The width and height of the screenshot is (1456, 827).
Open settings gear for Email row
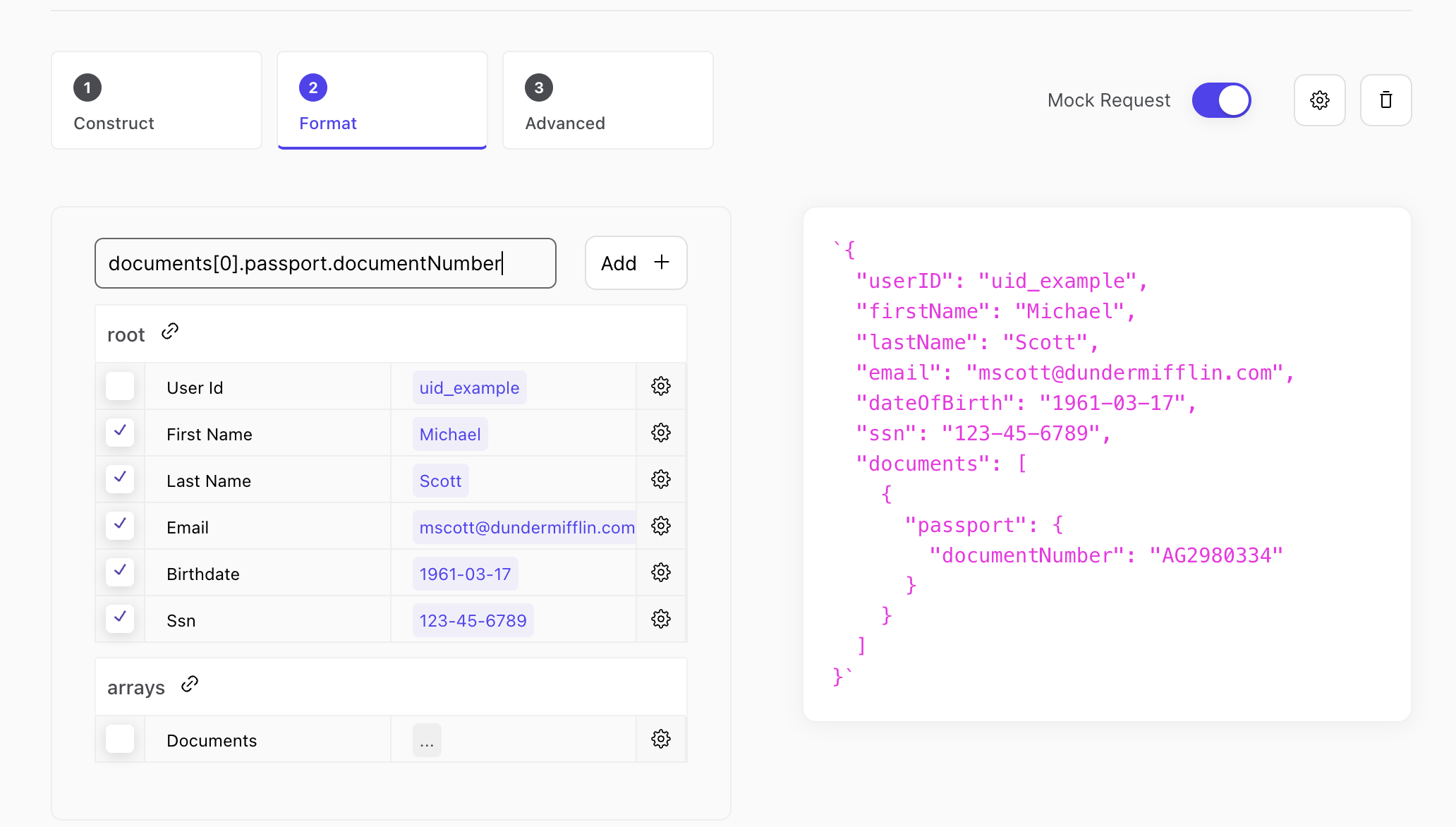(x=660, y=526)
